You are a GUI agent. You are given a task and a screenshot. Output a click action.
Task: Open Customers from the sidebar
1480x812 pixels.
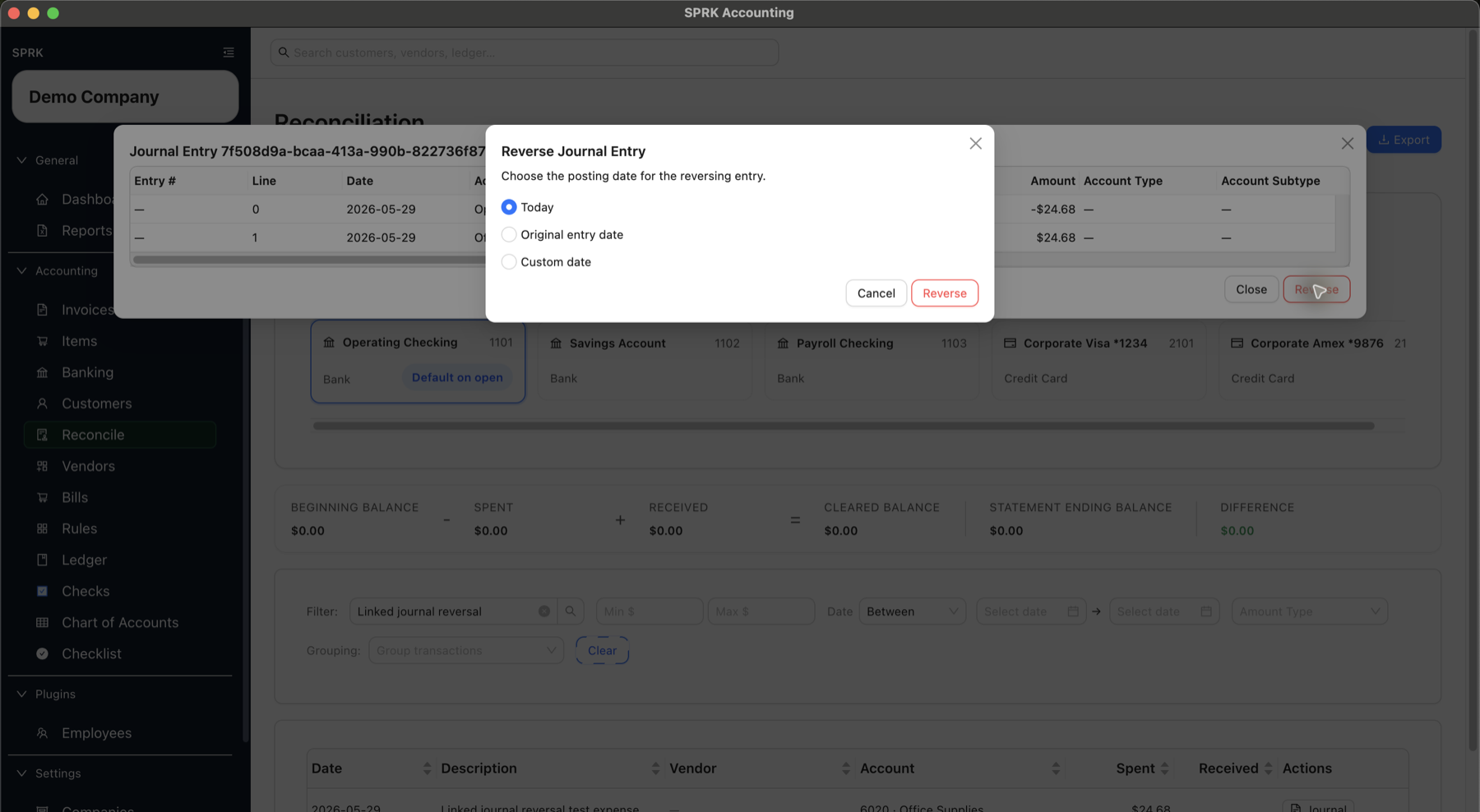point(96,404)
